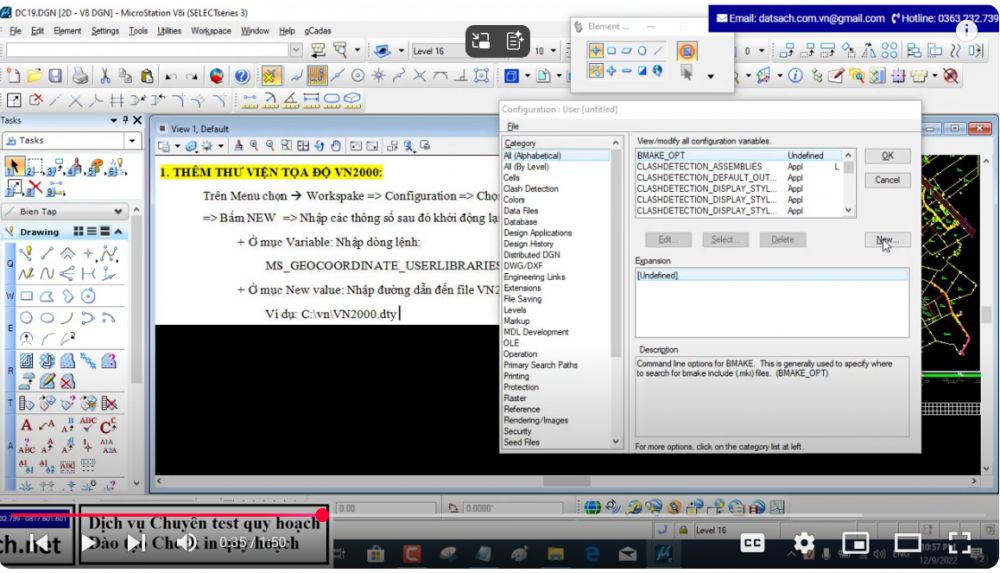Open the Element menu

pos(67,31)
